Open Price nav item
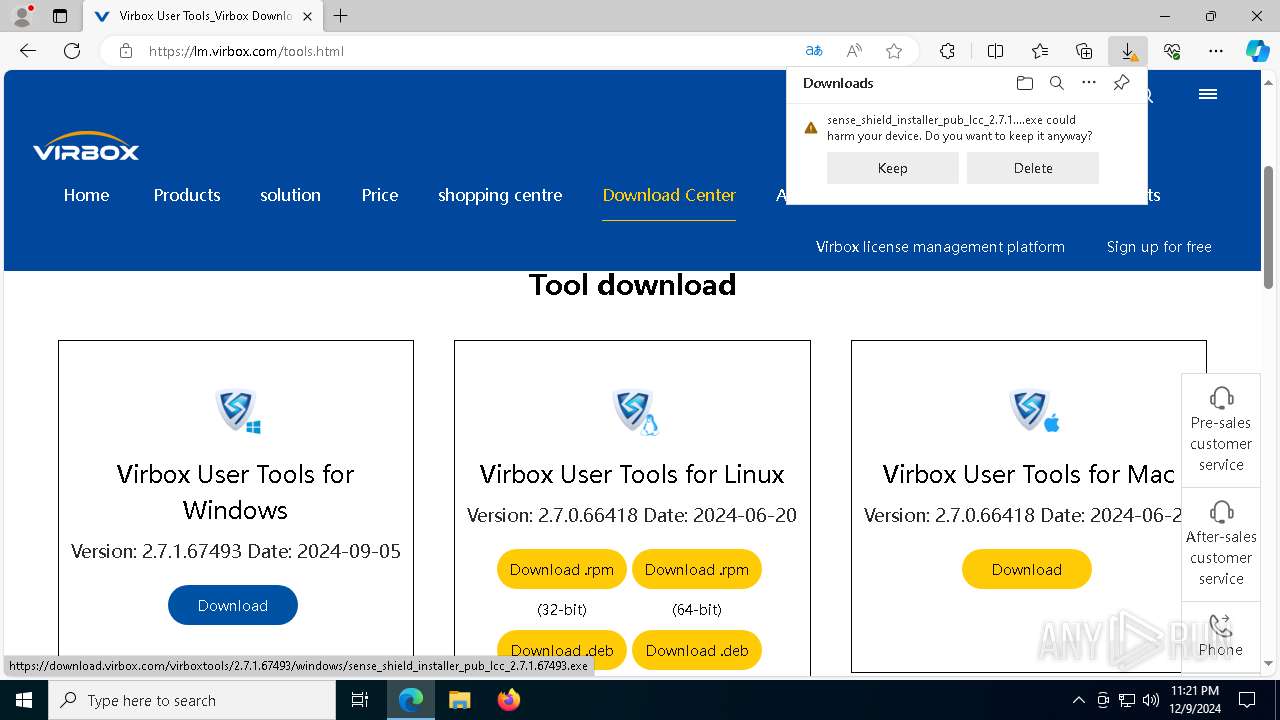The width and height of the screenshot is (1280, 720). pyautogui.click(x=380, y=195)
